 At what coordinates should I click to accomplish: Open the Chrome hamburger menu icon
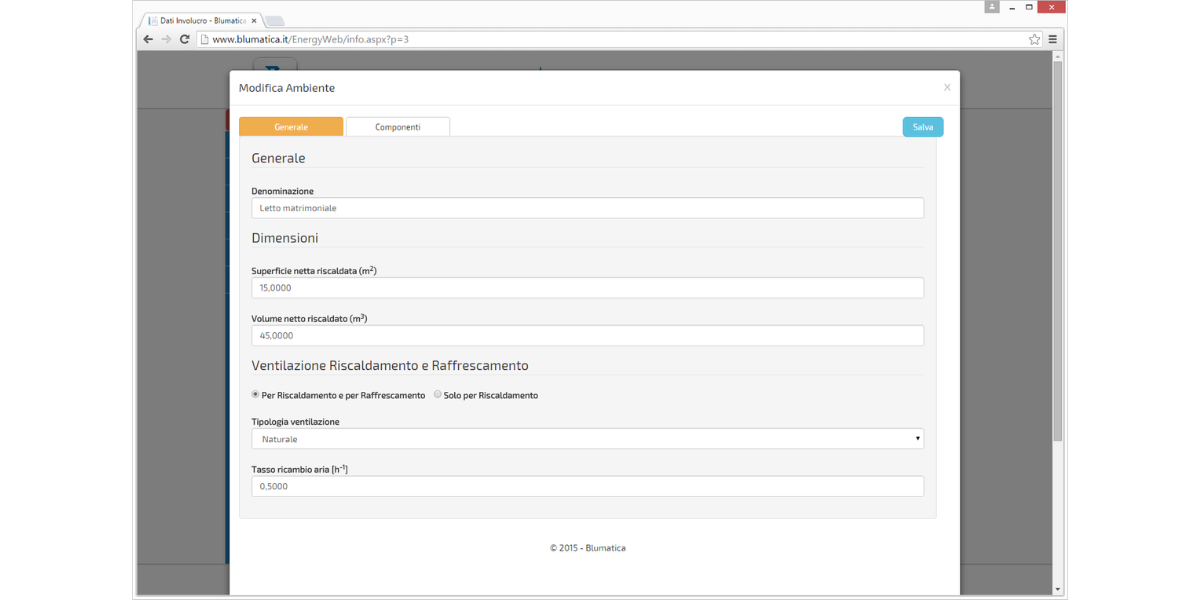1053,39
